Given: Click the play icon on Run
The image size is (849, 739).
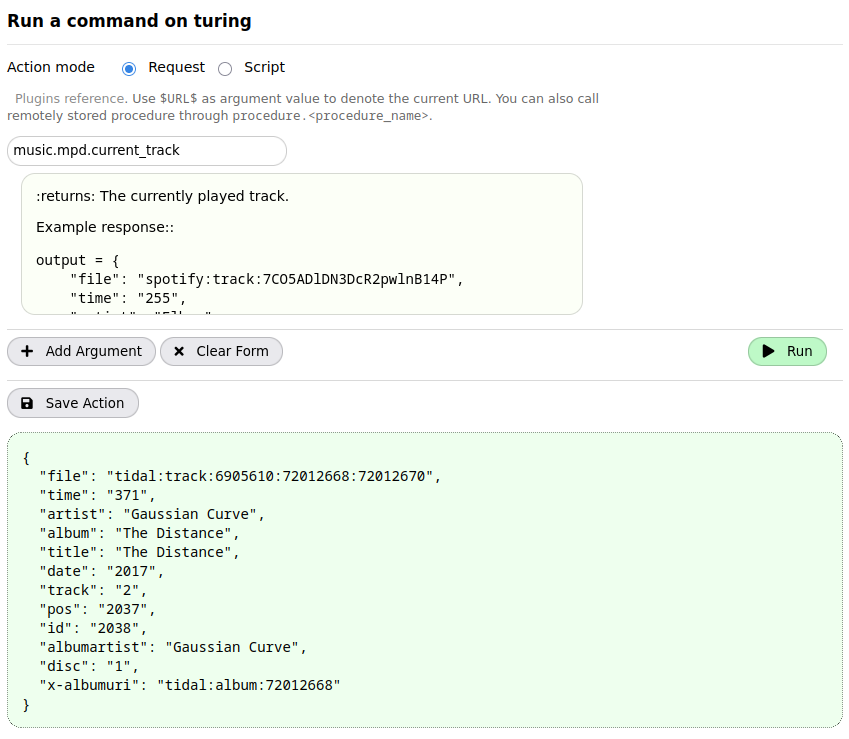Looking at the screenshot, I should 768,352.
